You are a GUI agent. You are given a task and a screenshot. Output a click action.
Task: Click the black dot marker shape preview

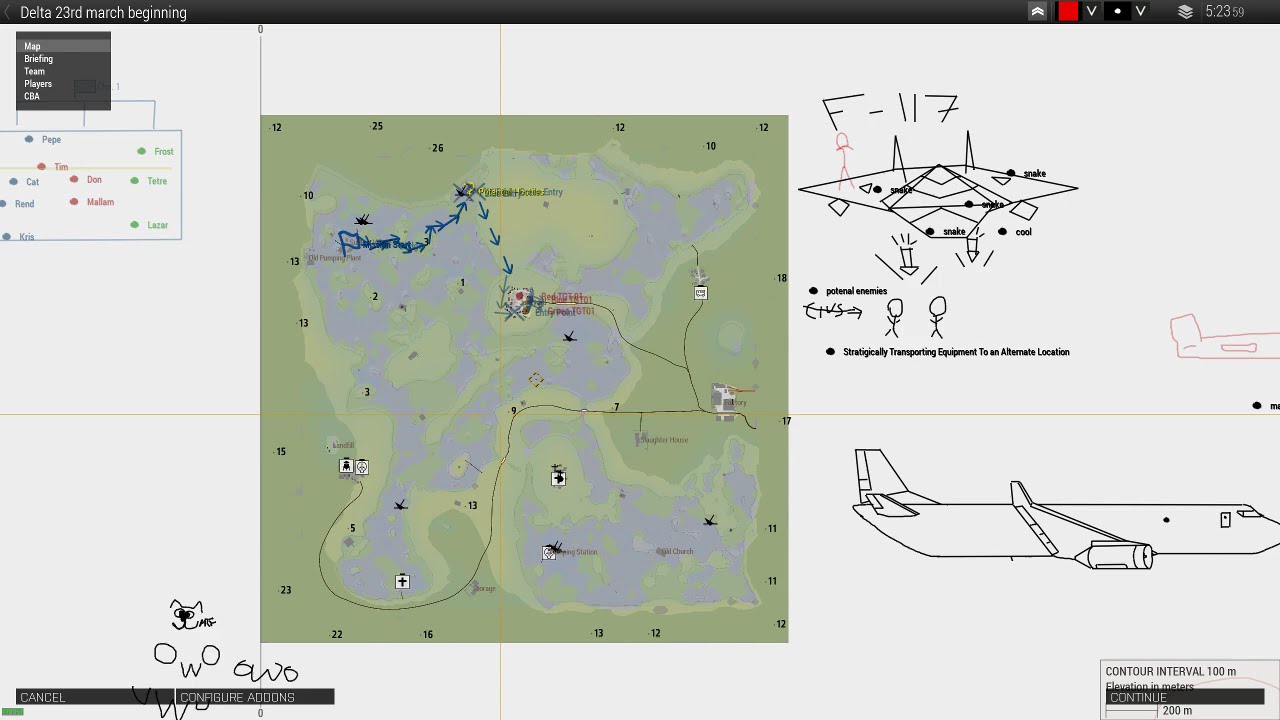[x=1117, y=12]
